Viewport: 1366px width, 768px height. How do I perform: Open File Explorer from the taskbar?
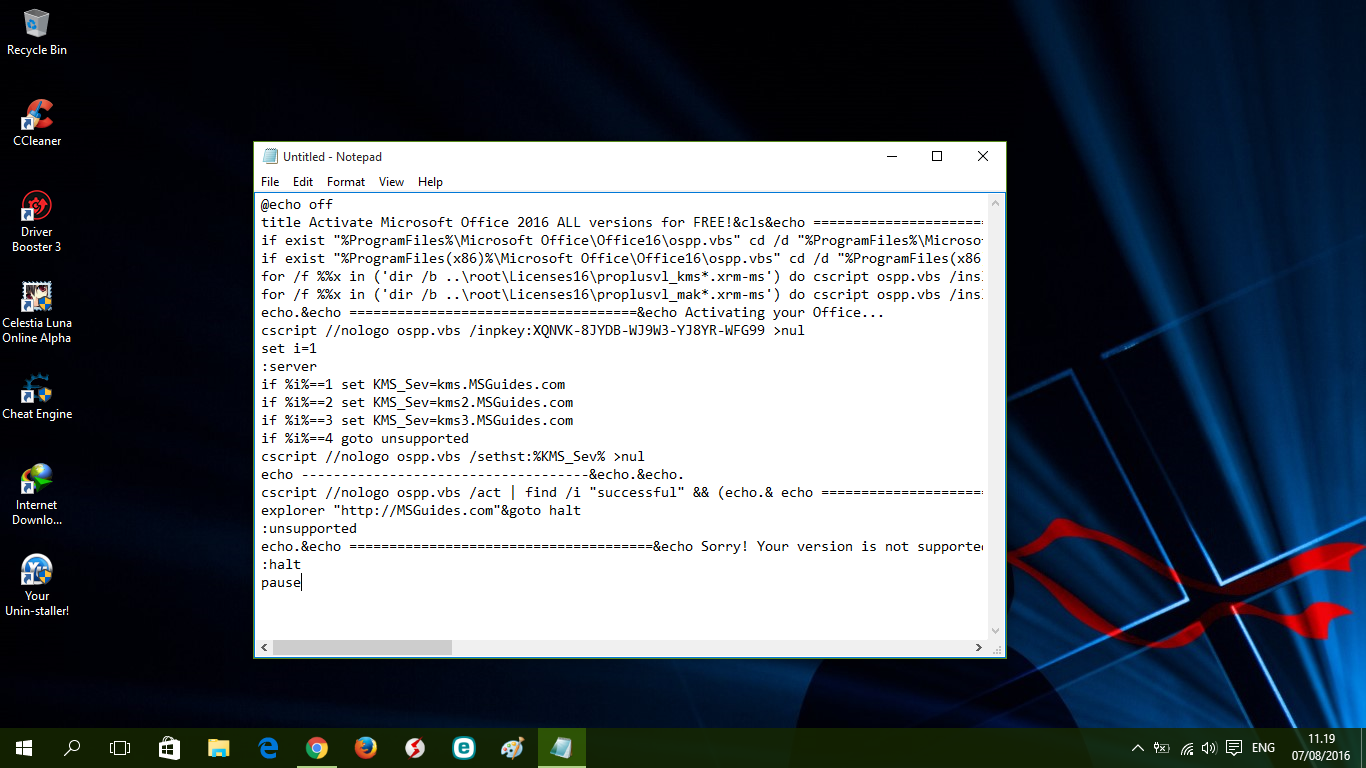(x=218, y=748)
